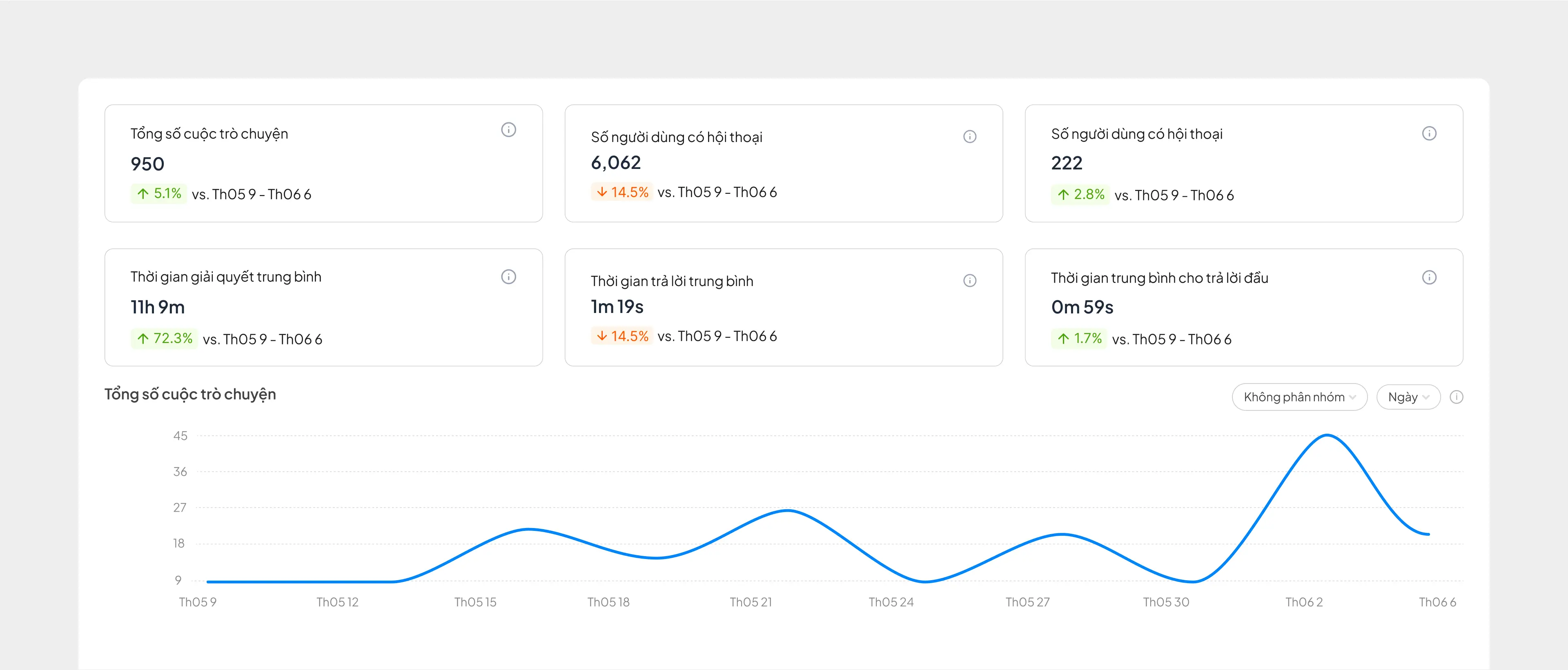Click the chart line's highest peak
The image size is (1568, 670).
tap(1327, 435)
